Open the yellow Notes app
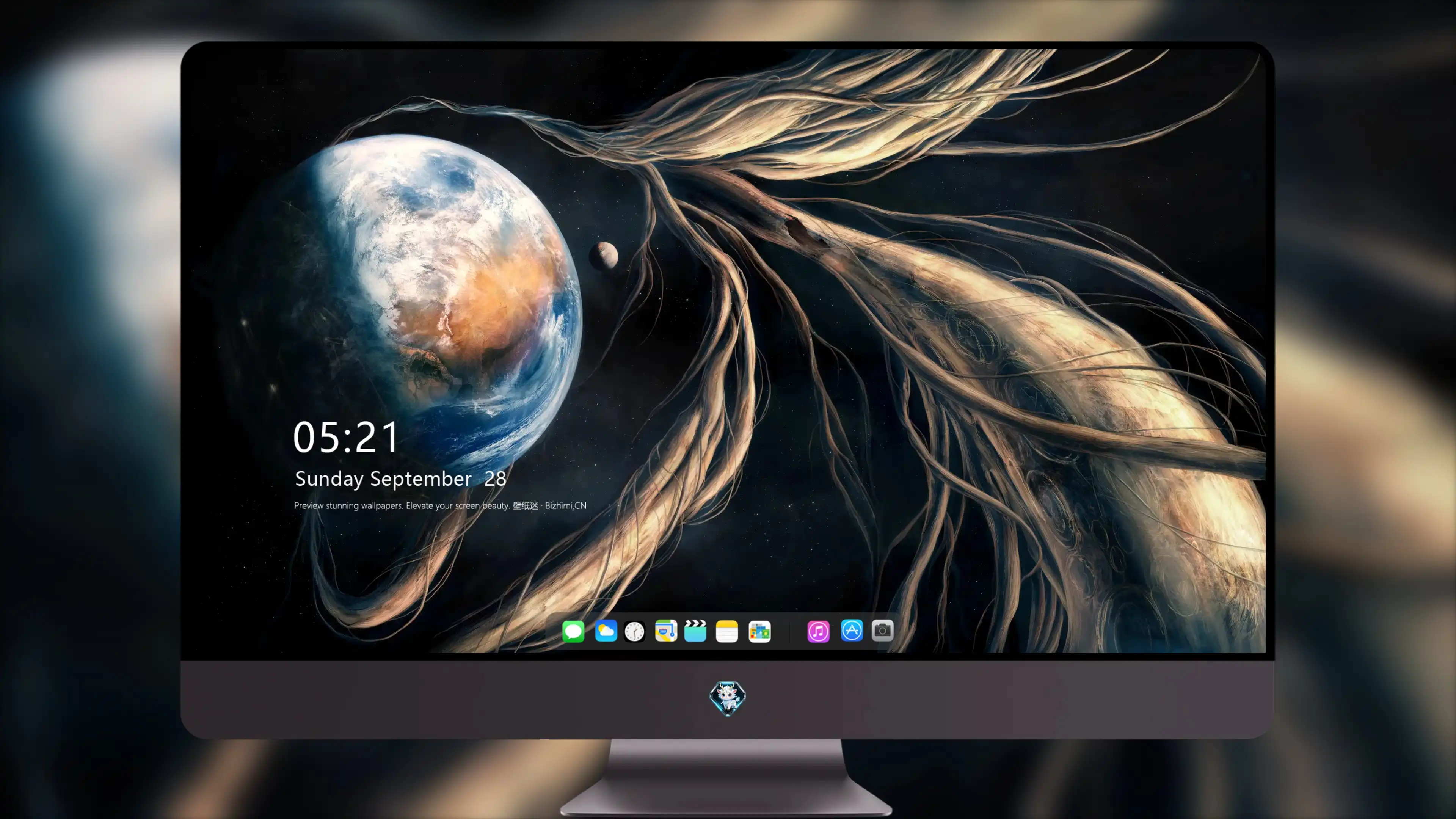 point(727,631)
